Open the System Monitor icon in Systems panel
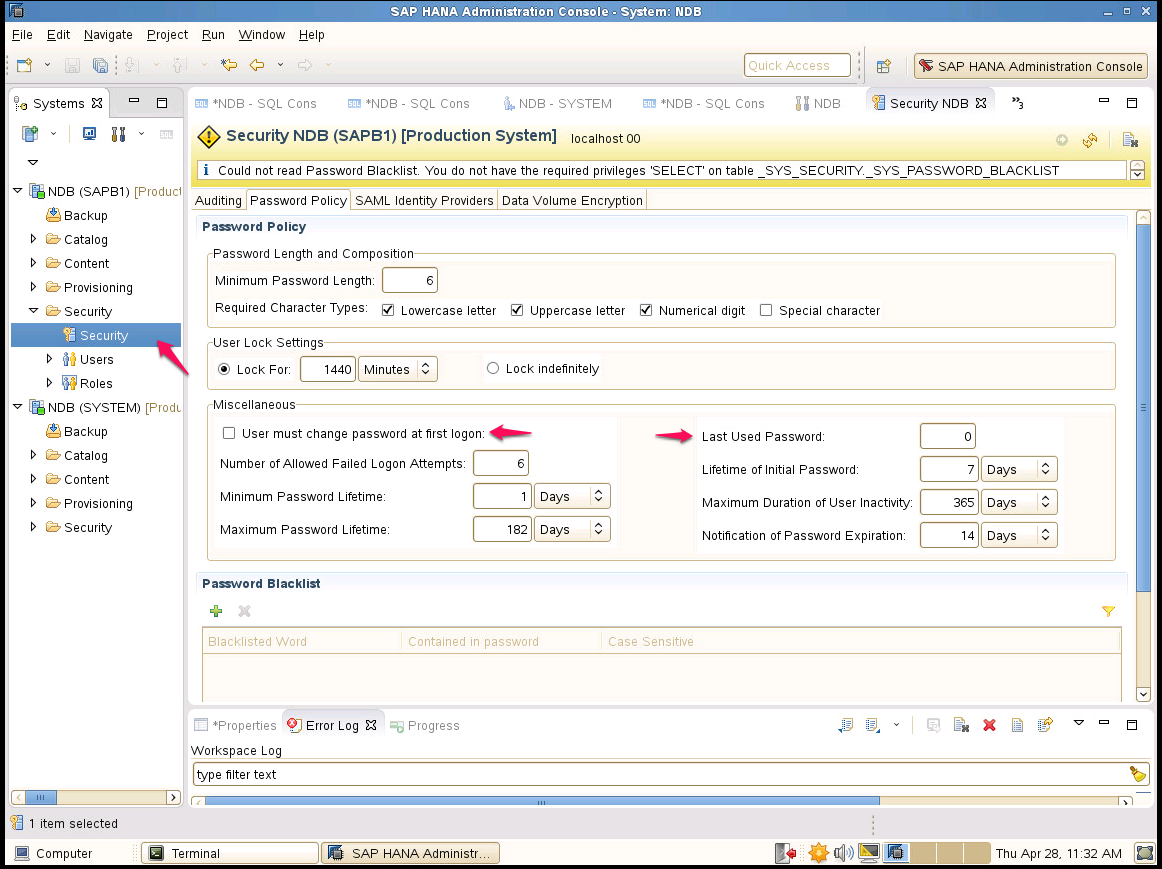The height and width of the screenshot is (869, 1162). (x=90, y=134)
